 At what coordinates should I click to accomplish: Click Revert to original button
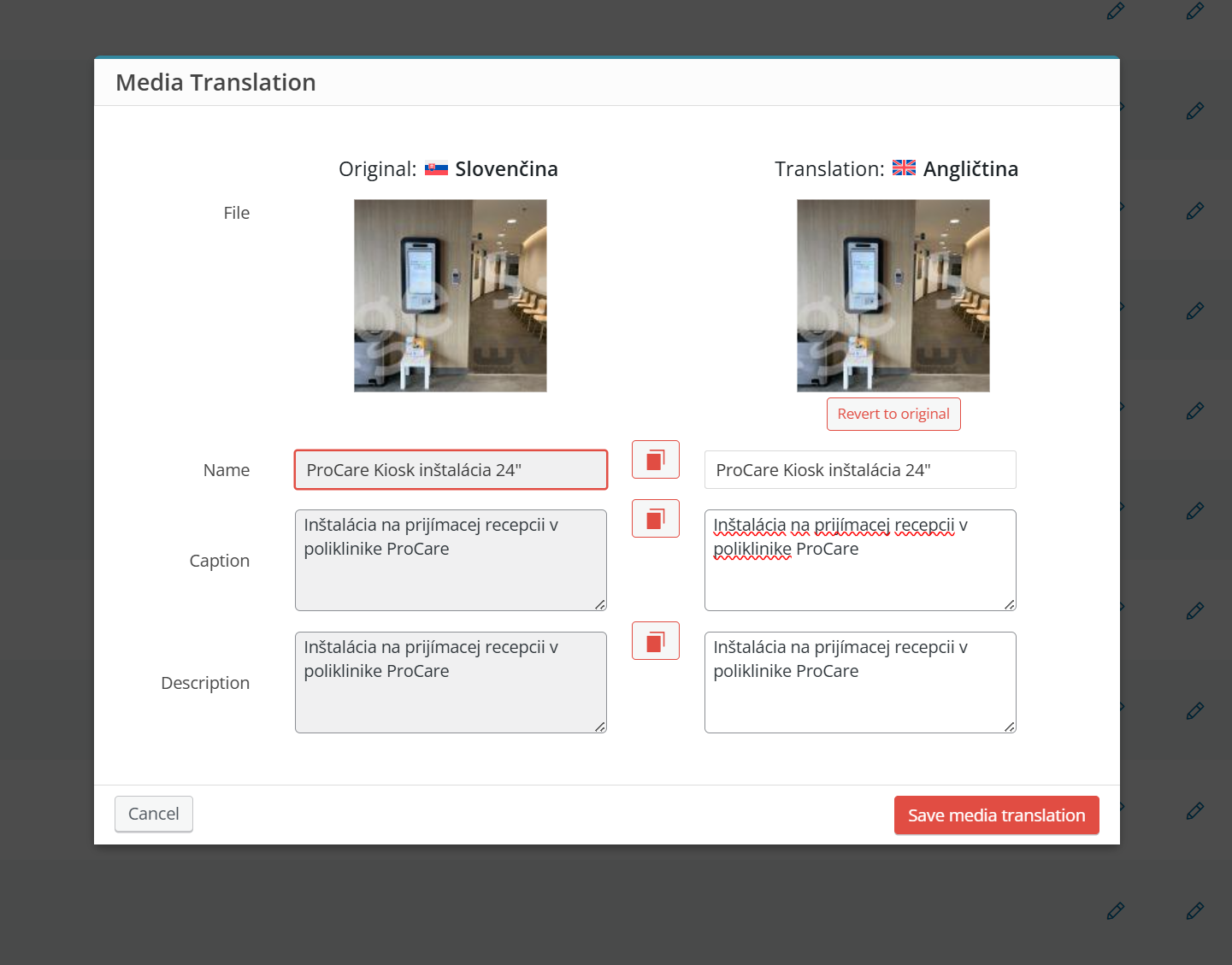[893, 414]
